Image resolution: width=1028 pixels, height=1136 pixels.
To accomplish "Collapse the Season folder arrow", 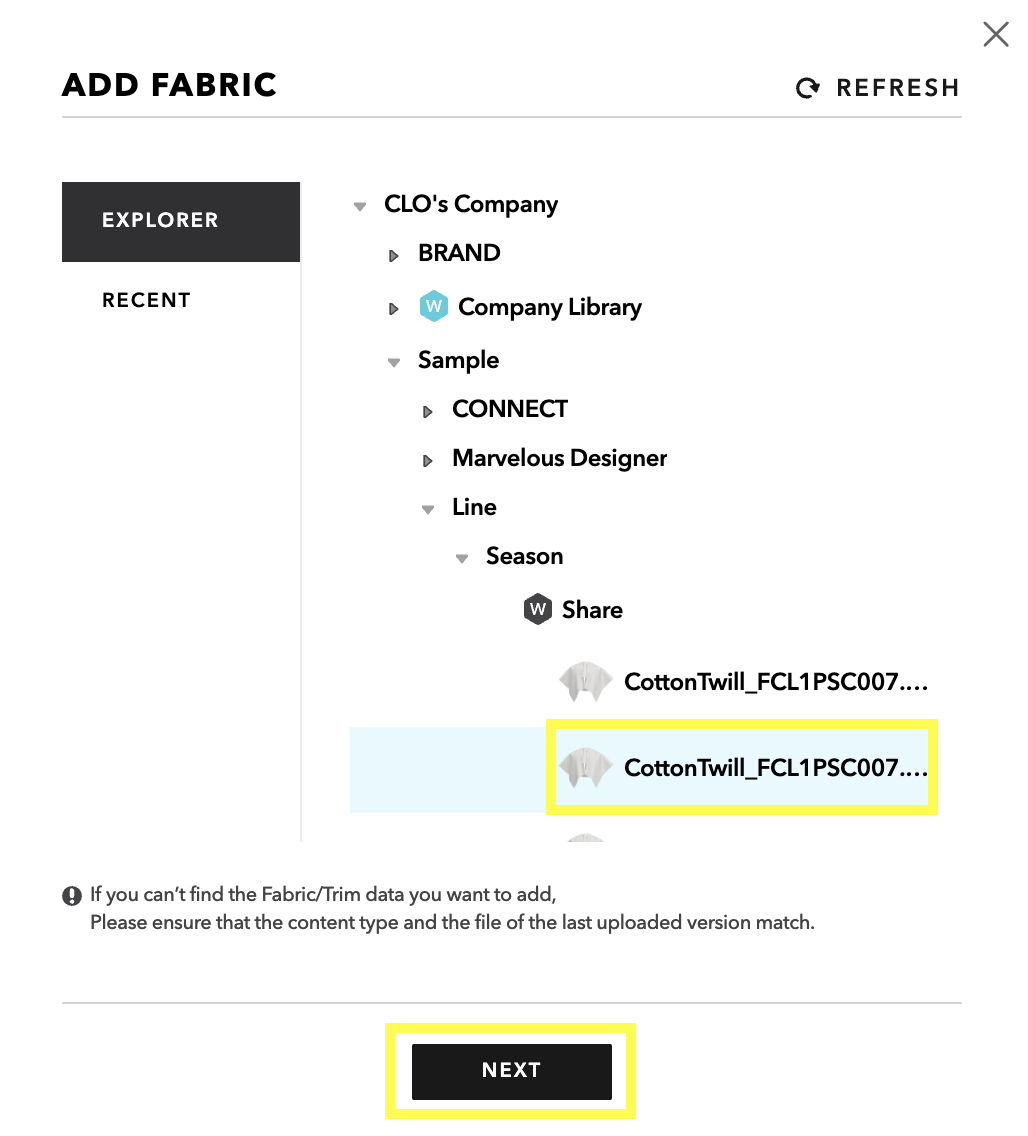I will (462, 558).
